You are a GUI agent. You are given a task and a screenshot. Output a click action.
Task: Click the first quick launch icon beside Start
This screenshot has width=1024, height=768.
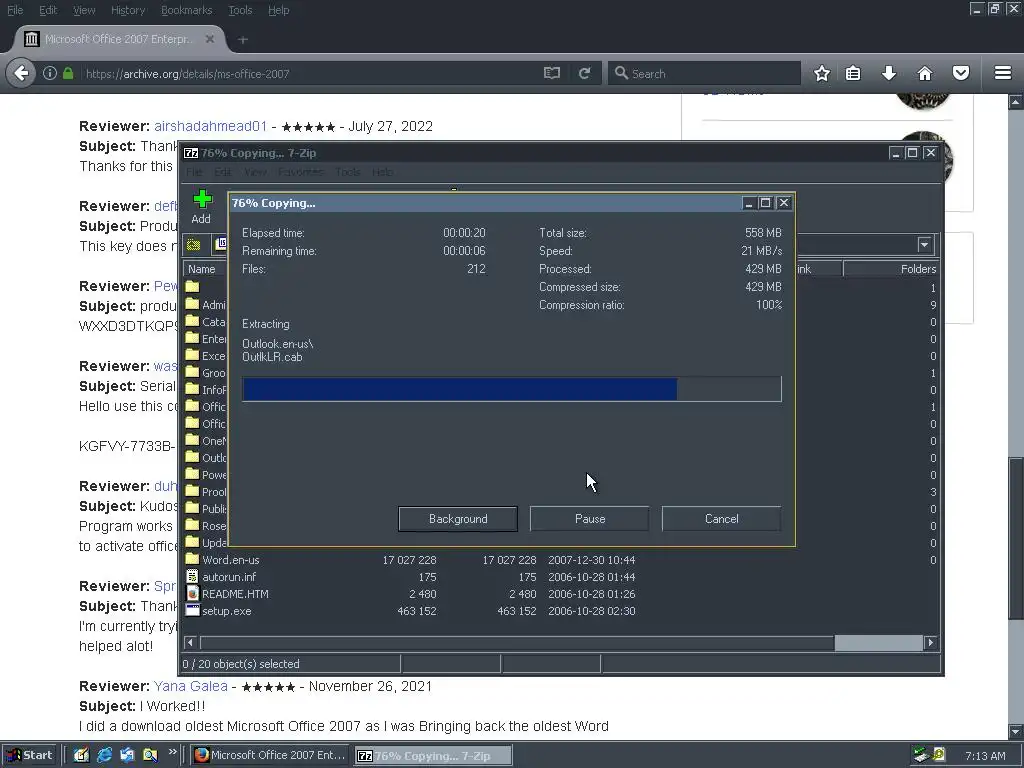click(81, 755)
